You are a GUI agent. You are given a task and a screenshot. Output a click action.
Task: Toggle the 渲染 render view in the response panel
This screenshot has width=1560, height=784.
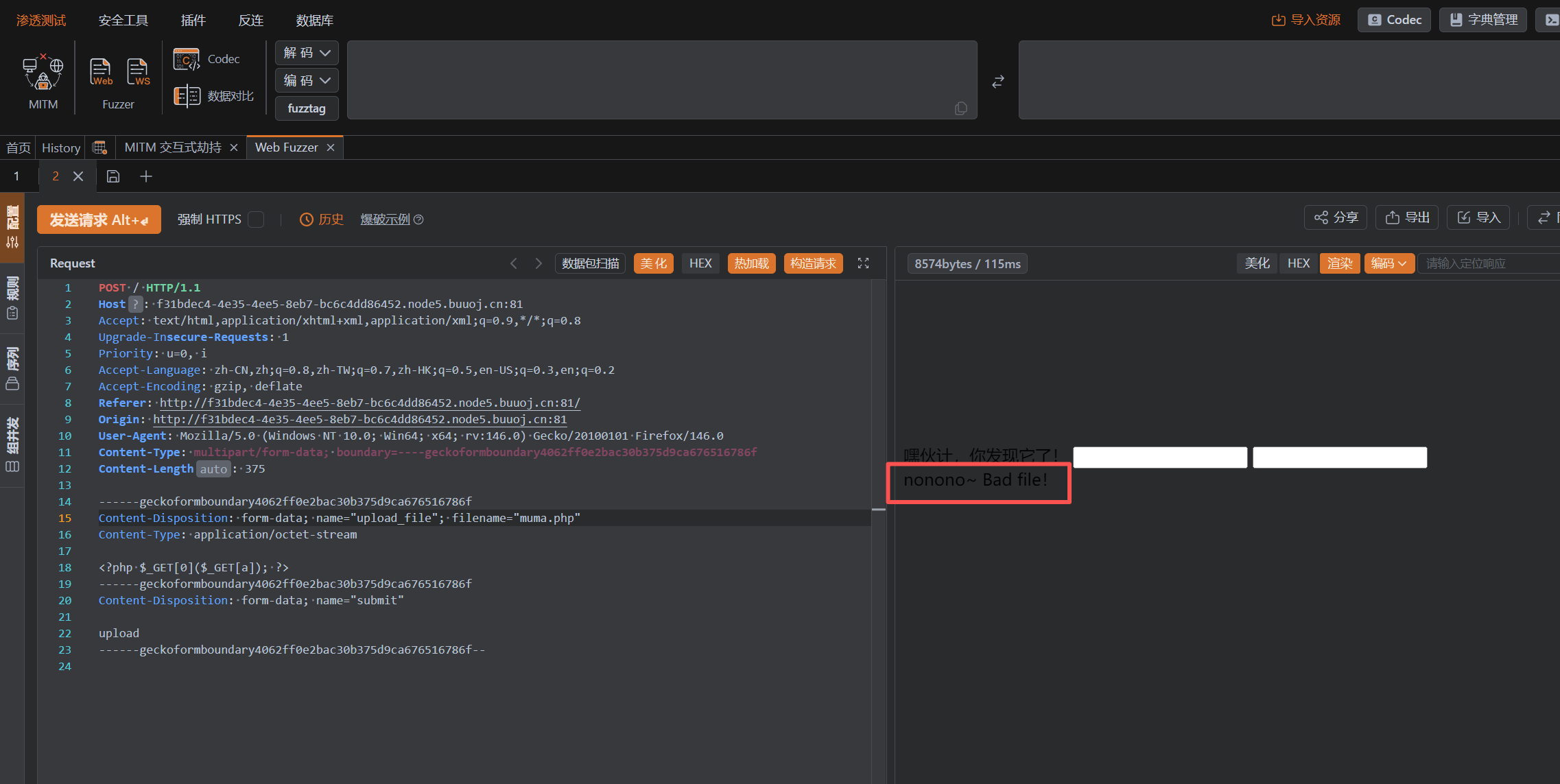point(1339,263)
